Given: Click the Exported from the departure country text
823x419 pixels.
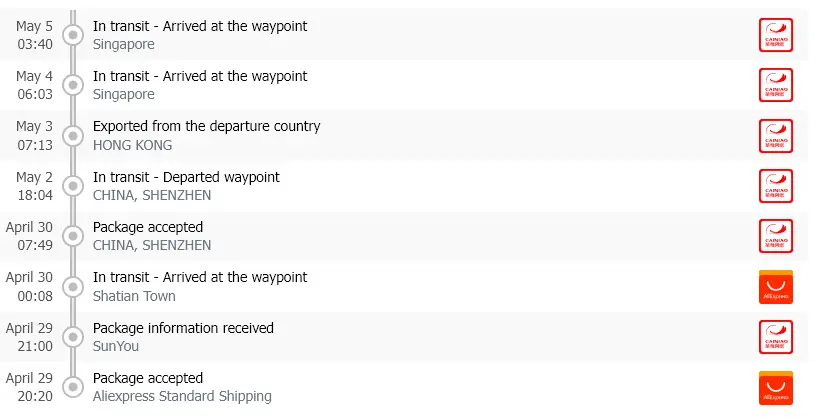Looking at the screenshot, I should coord(206,127).
